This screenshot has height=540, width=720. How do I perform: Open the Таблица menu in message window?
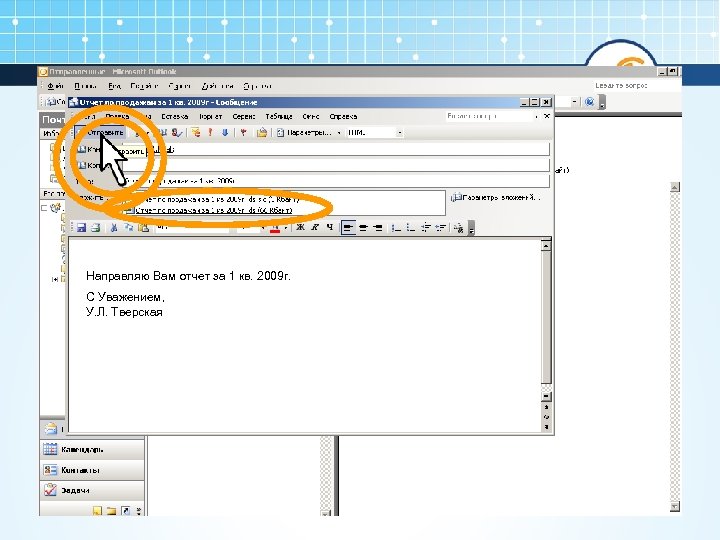tap(279, 117)
